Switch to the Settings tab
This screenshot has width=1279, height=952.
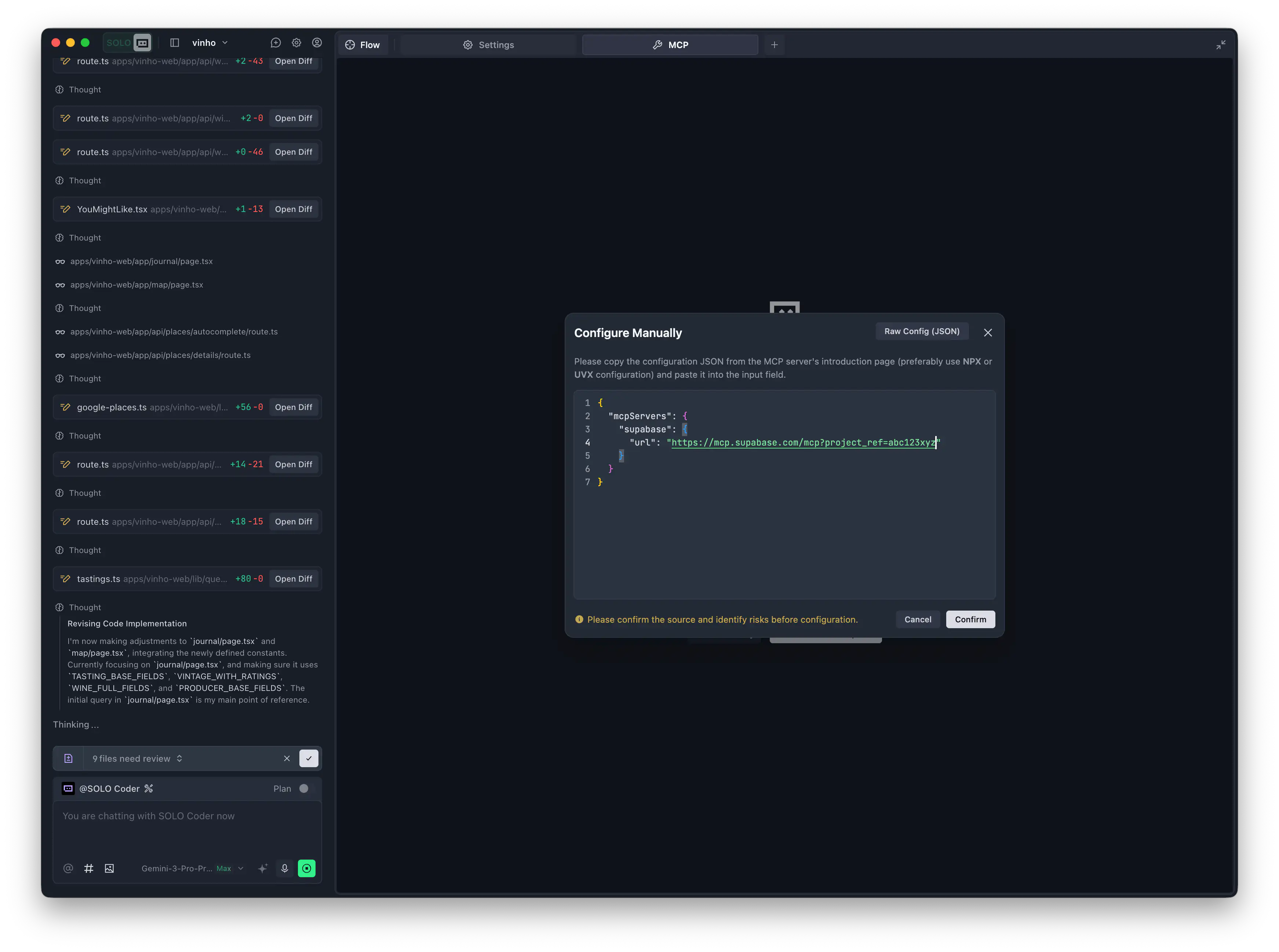488,45
